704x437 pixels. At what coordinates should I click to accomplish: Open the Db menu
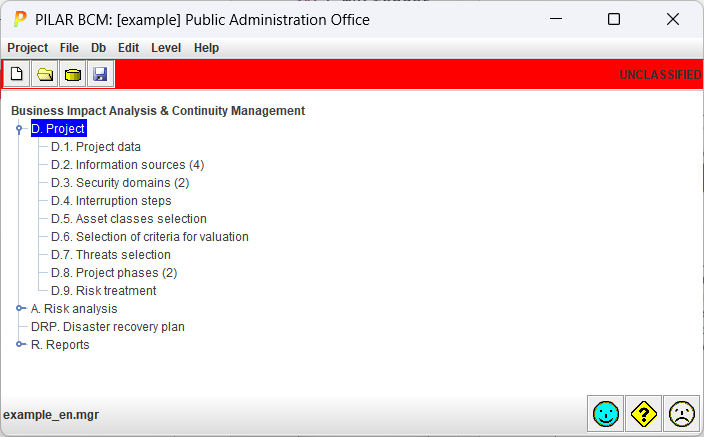[98, 48]
